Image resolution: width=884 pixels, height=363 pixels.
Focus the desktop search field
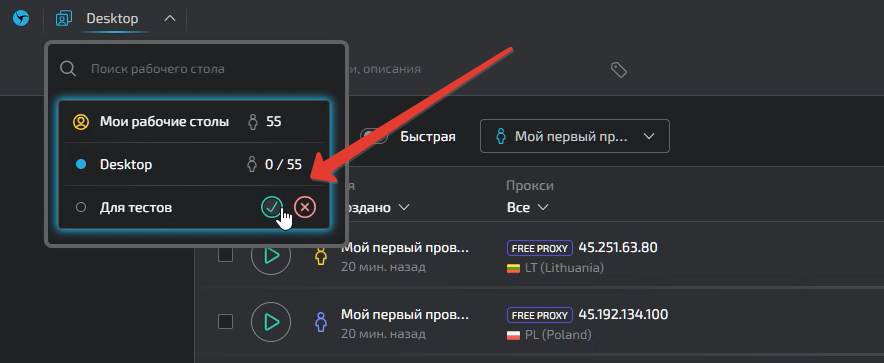[x=196, y=69]
